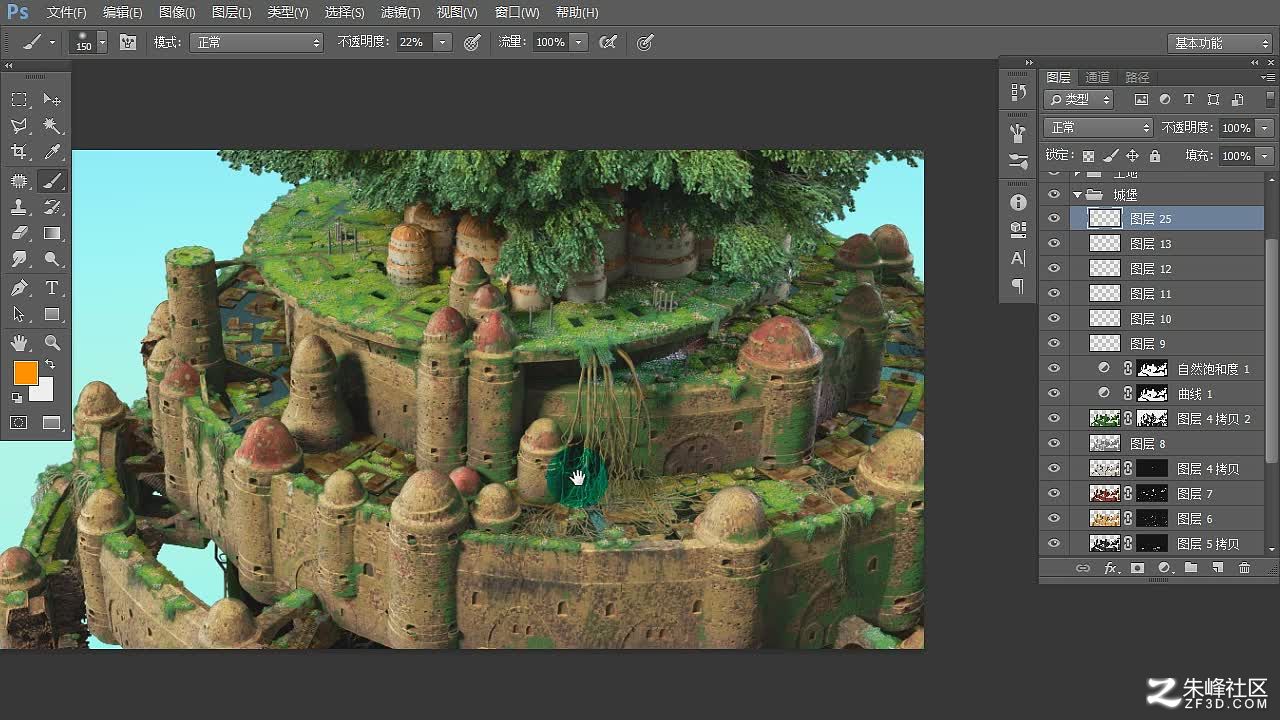The height and width of the screenshot is (720, 1280).
Task: Choose the Eraser tool
Action: tap(19, 233)
